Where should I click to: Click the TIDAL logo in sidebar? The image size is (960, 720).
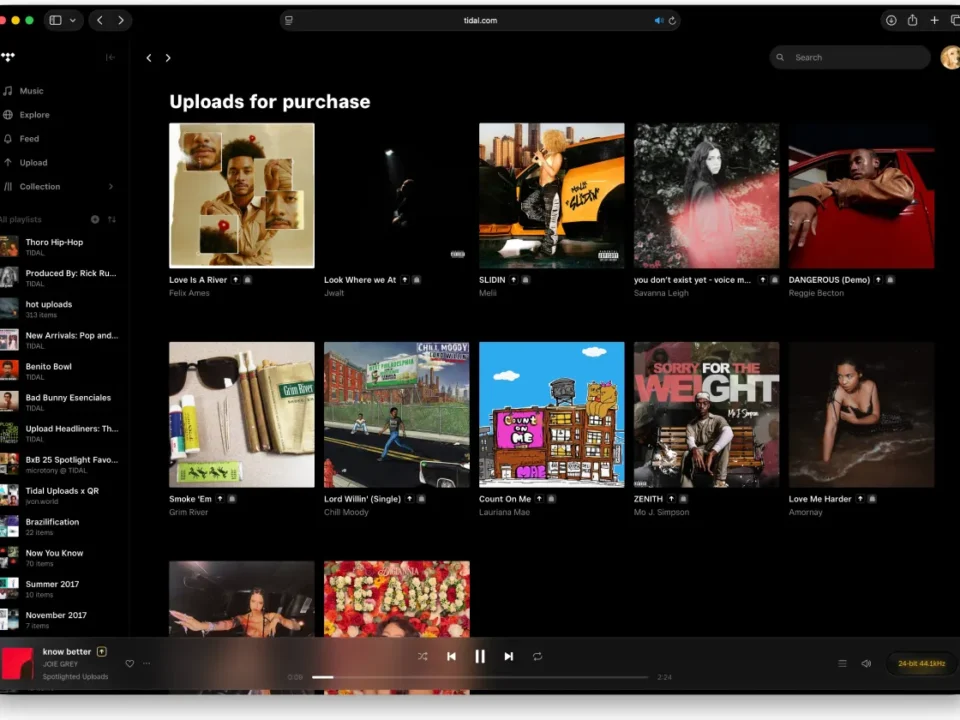(x=8, y=58)
